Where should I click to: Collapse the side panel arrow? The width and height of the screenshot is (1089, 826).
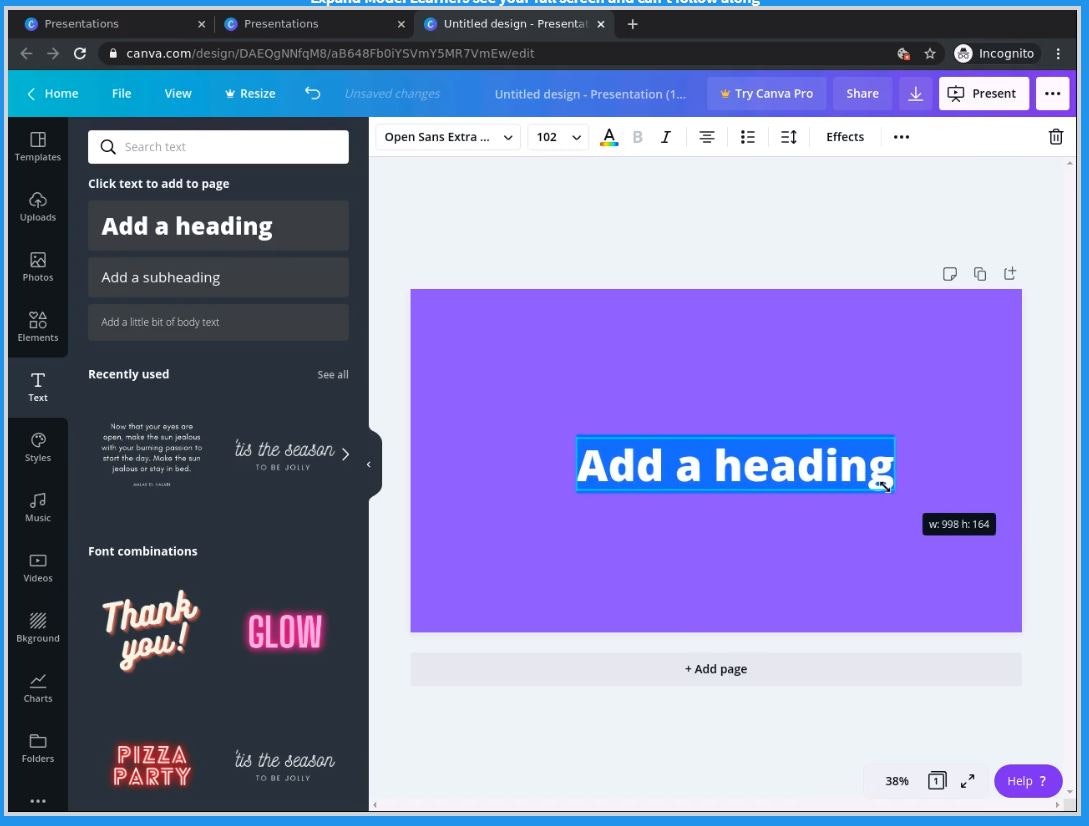369,464
